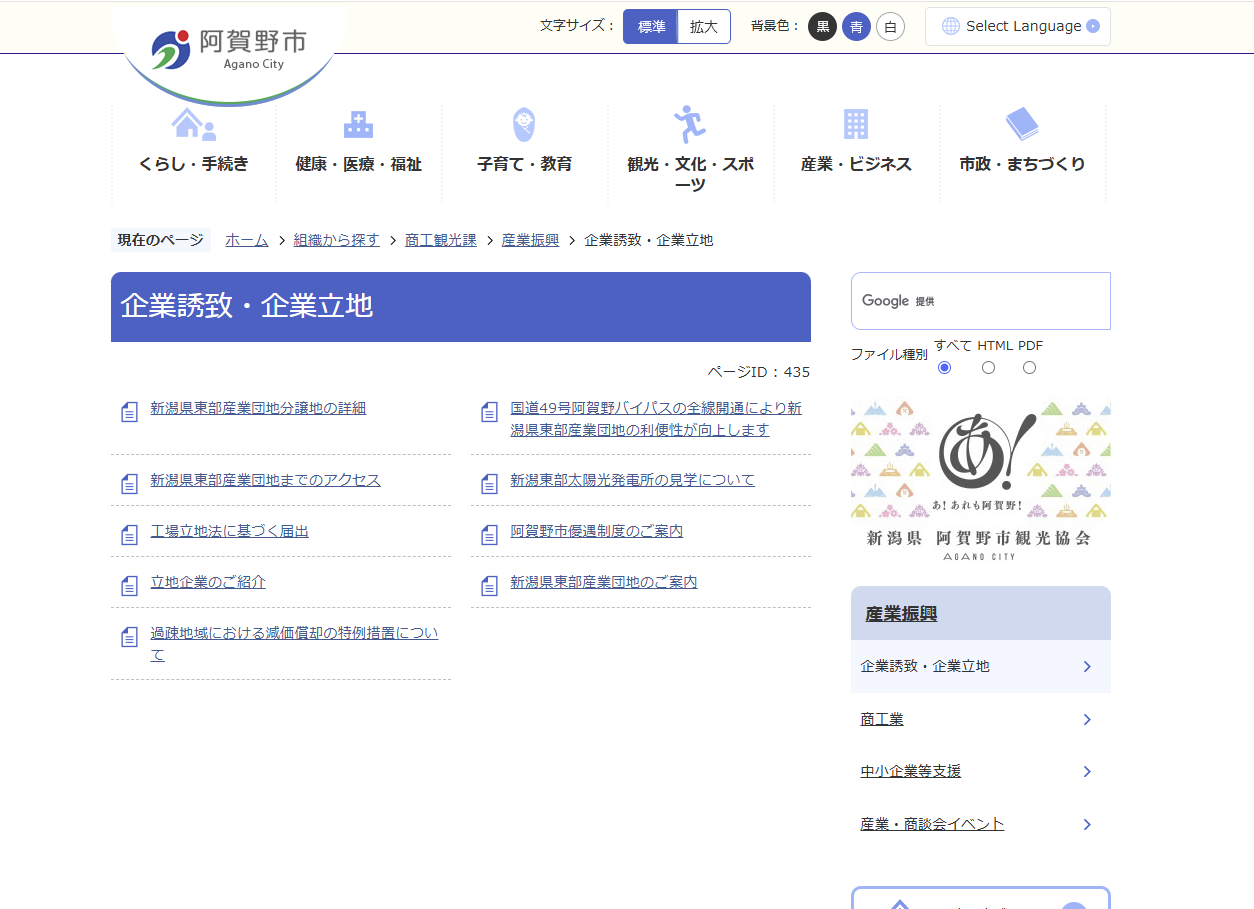This screenshot has width=1254, height=909.
Task: Click the Google search input field
Action: 981,301
